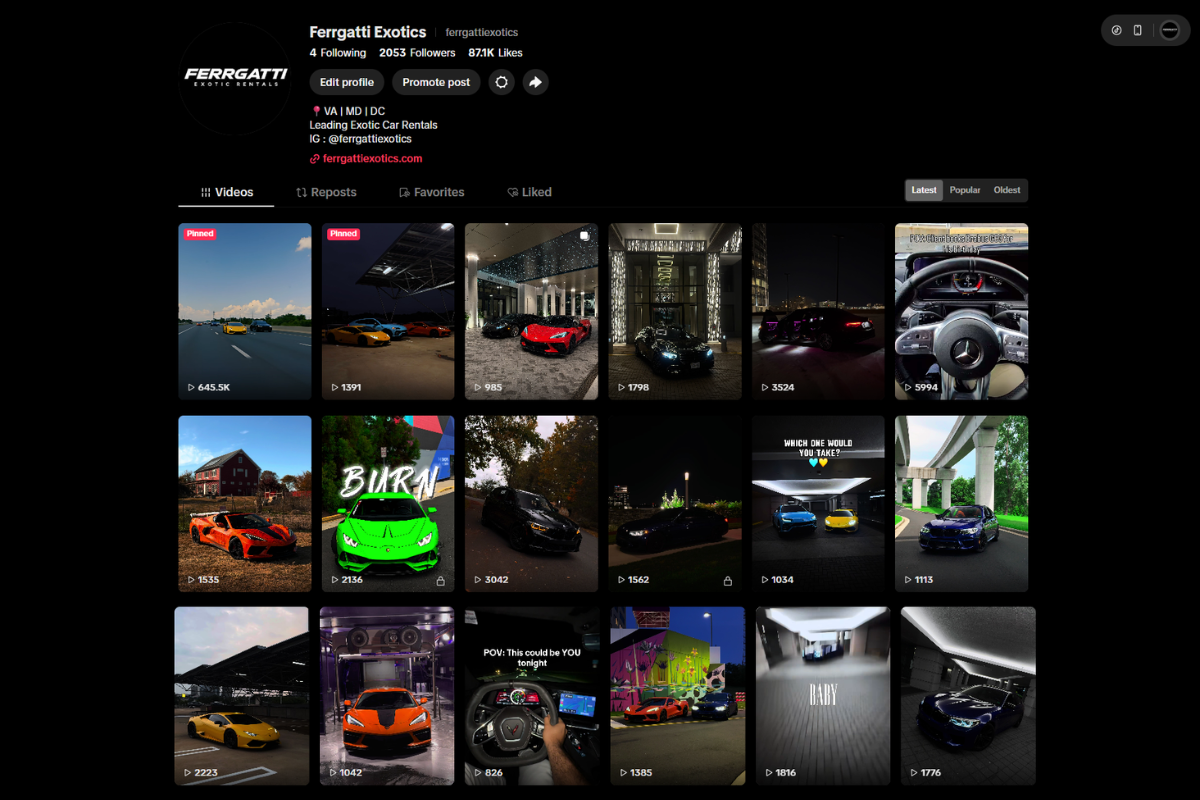Viewport: 1200px width, 800px height.
Task: Open the dark blue car video, 1776 views
Action: (x=968, y=696)
